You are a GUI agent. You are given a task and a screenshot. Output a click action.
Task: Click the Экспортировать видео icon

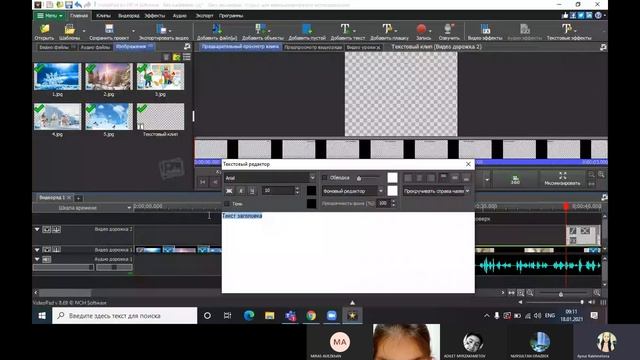click(163, 32)
